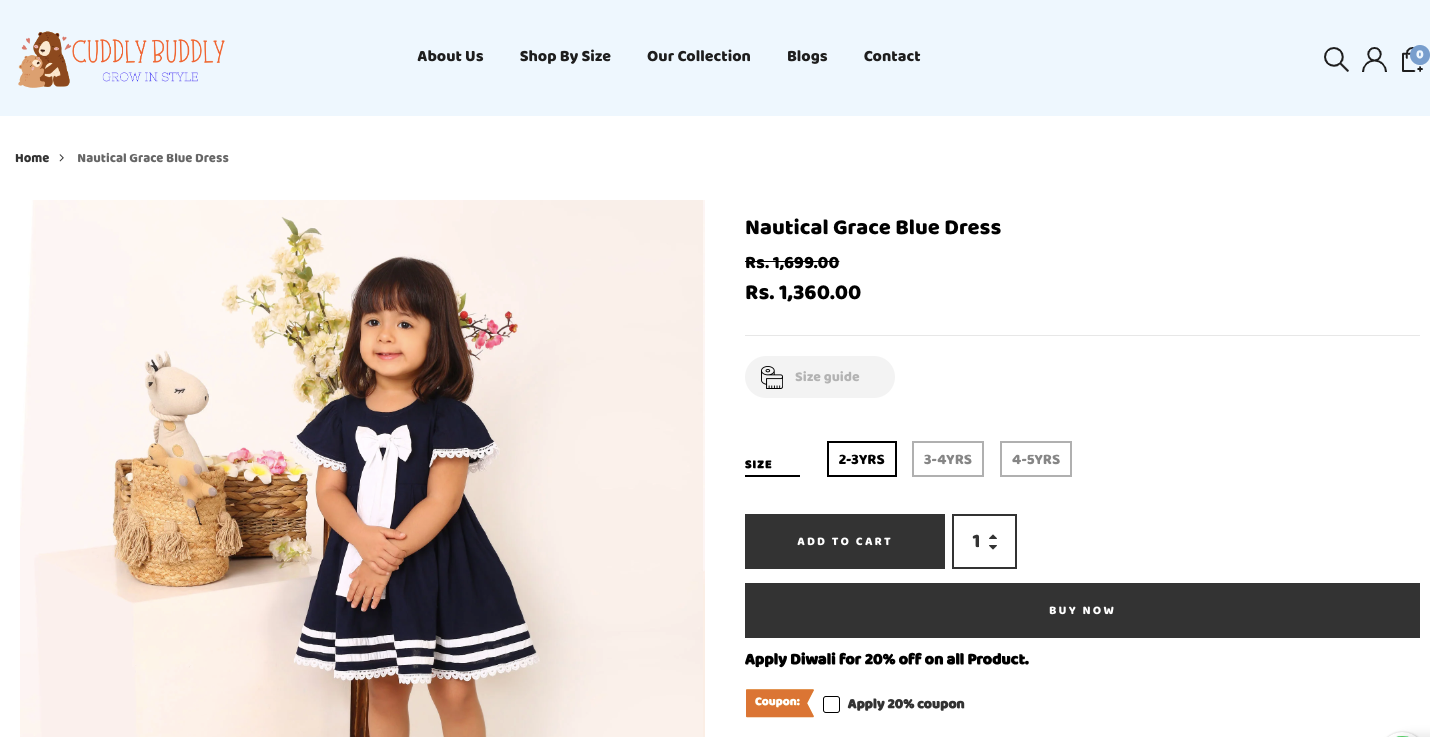Go to the About Us page
This screenshot has width=1430, height=737.
(450, 56)
